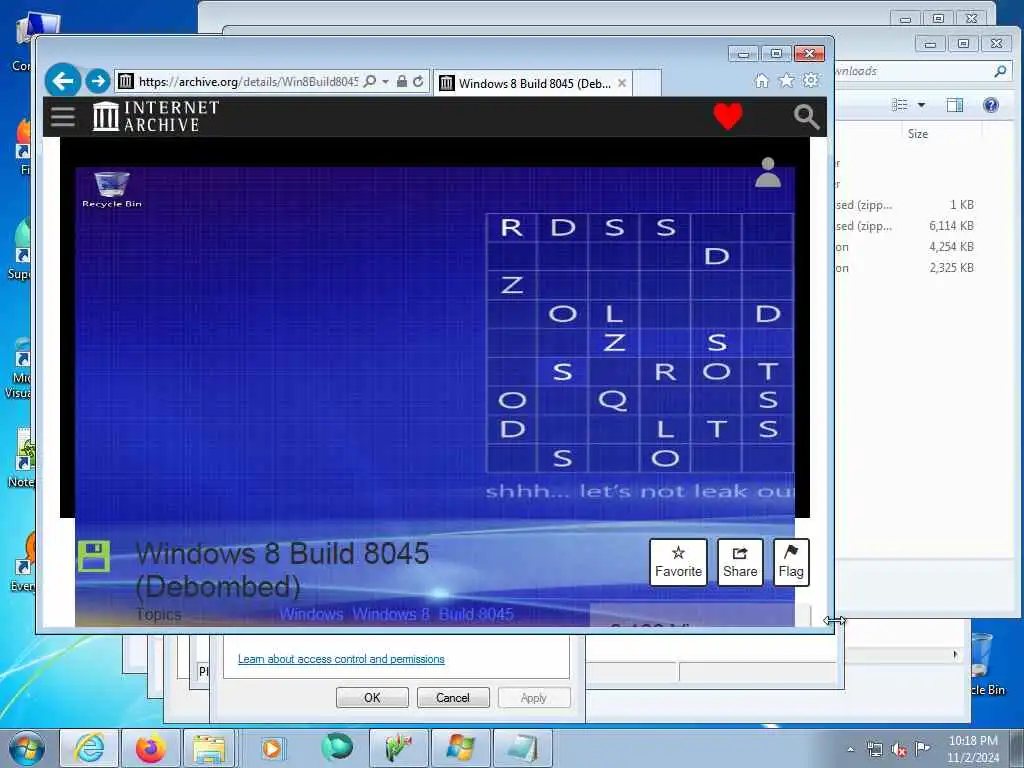This screenshot has height=768, width=1024.
Task: Close the Windows 8 Build 8045 tab
Action: (x=622, y=83)
